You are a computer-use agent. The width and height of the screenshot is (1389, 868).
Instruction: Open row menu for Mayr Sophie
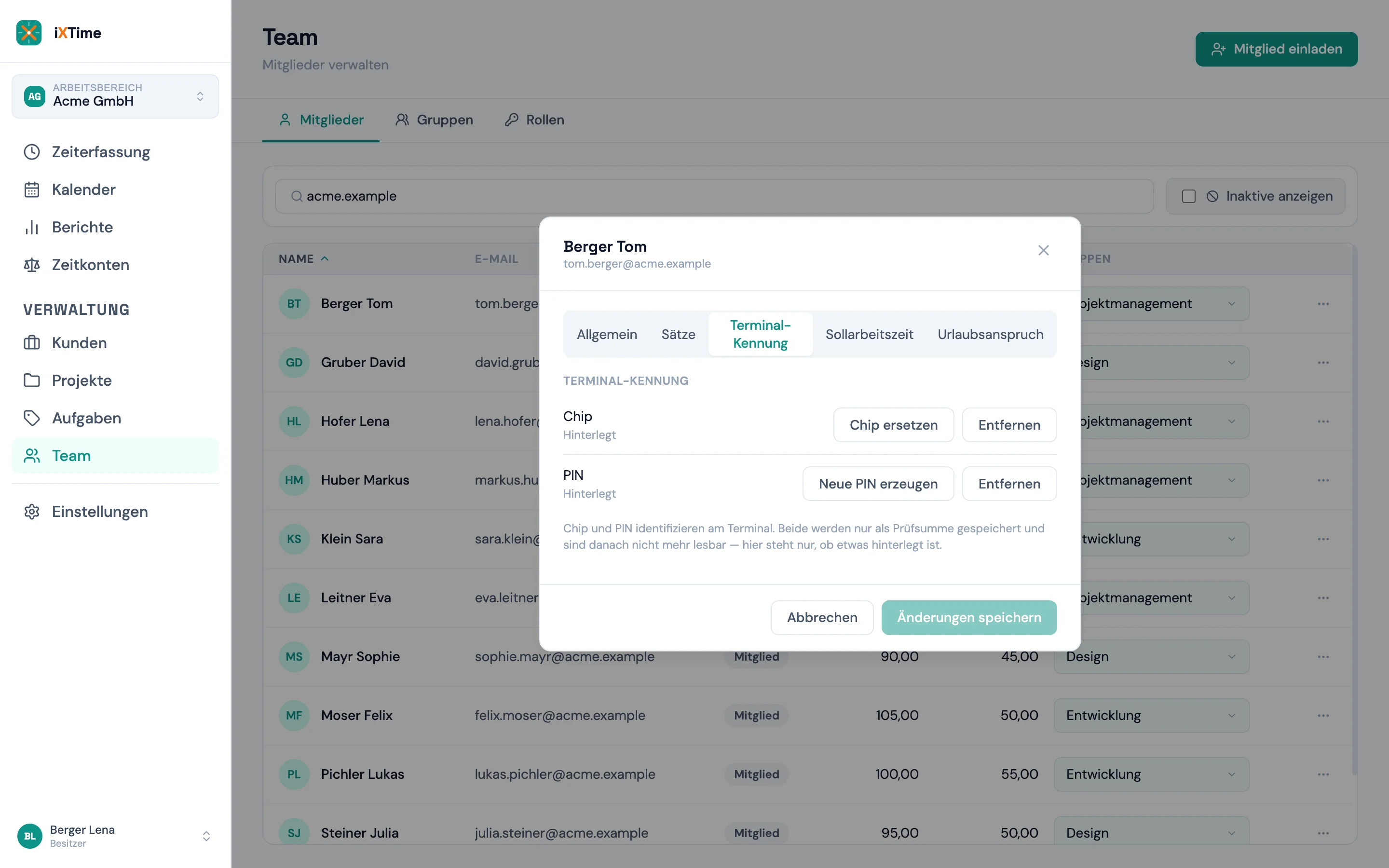click(x=1323, y=657)
